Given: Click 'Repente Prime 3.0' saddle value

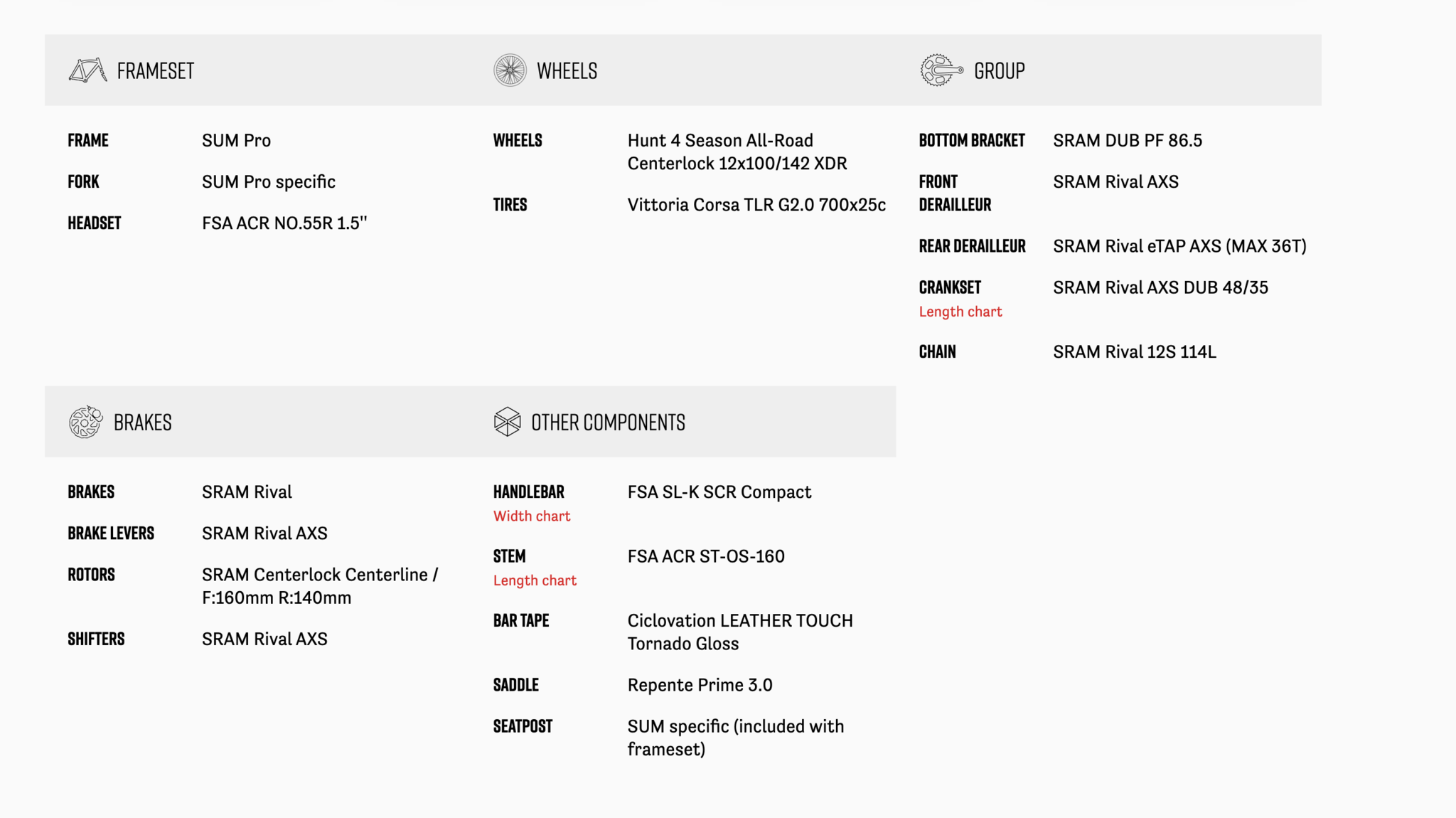Looking at the screenshot, I should pos(700,685).
